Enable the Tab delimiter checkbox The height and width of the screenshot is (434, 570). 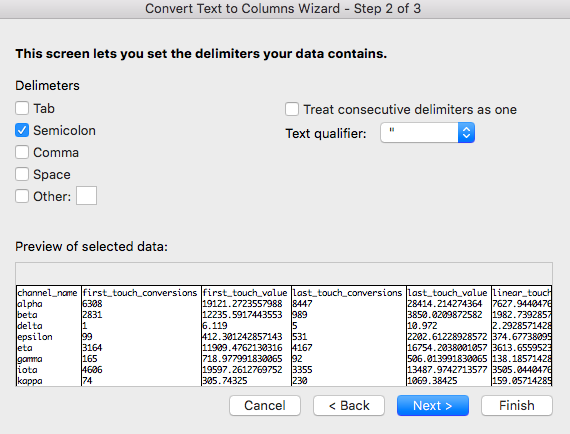(22, 108)
